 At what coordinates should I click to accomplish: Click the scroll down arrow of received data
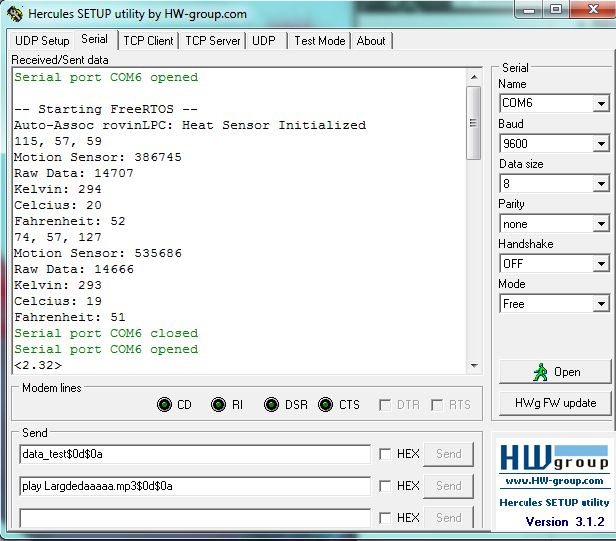[x=474, y=366]
